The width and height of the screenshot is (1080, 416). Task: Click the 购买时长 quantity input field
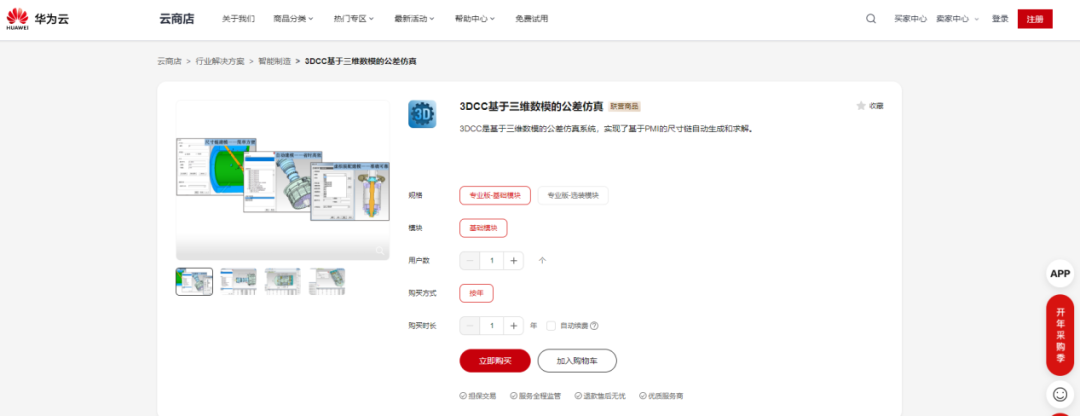pyautogui.click(x=492, y=325)
